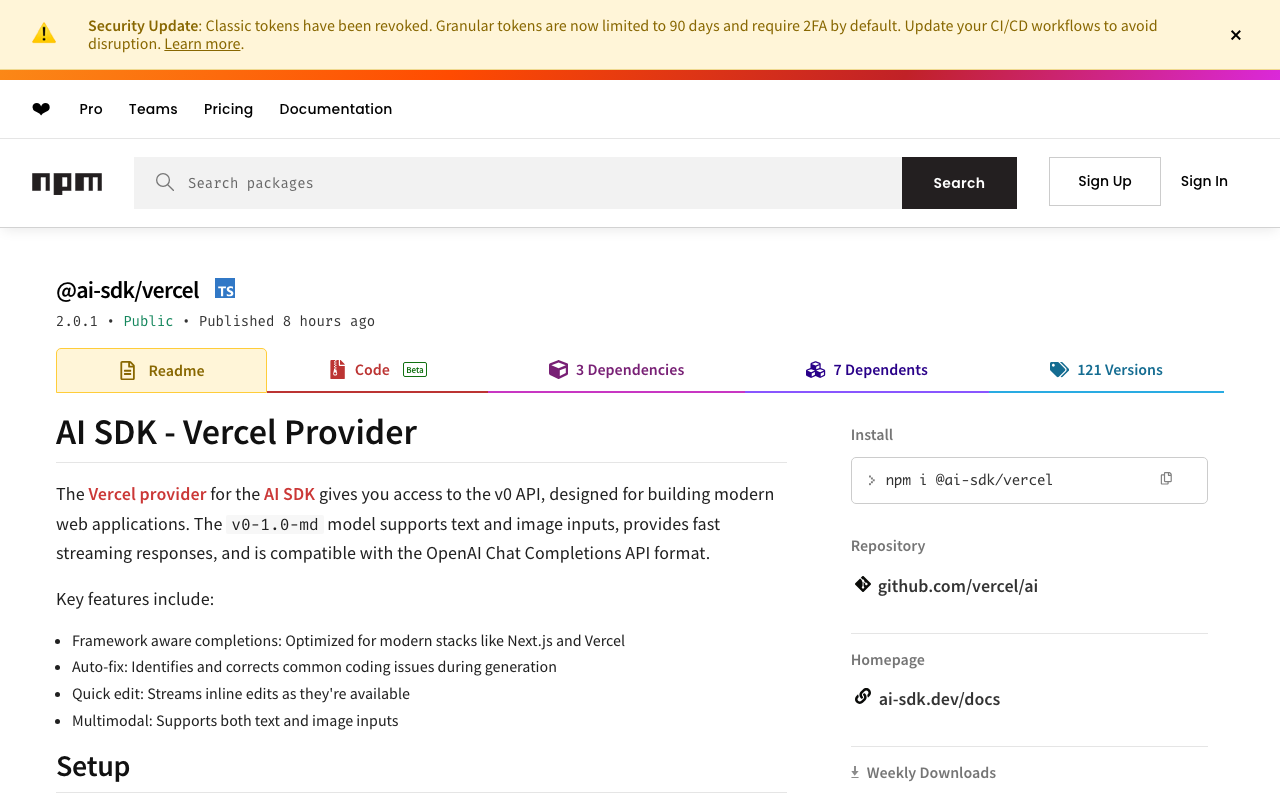Click the magnifying glass search icon
This screenshot has height=800, width=1280.
[165, 182]
